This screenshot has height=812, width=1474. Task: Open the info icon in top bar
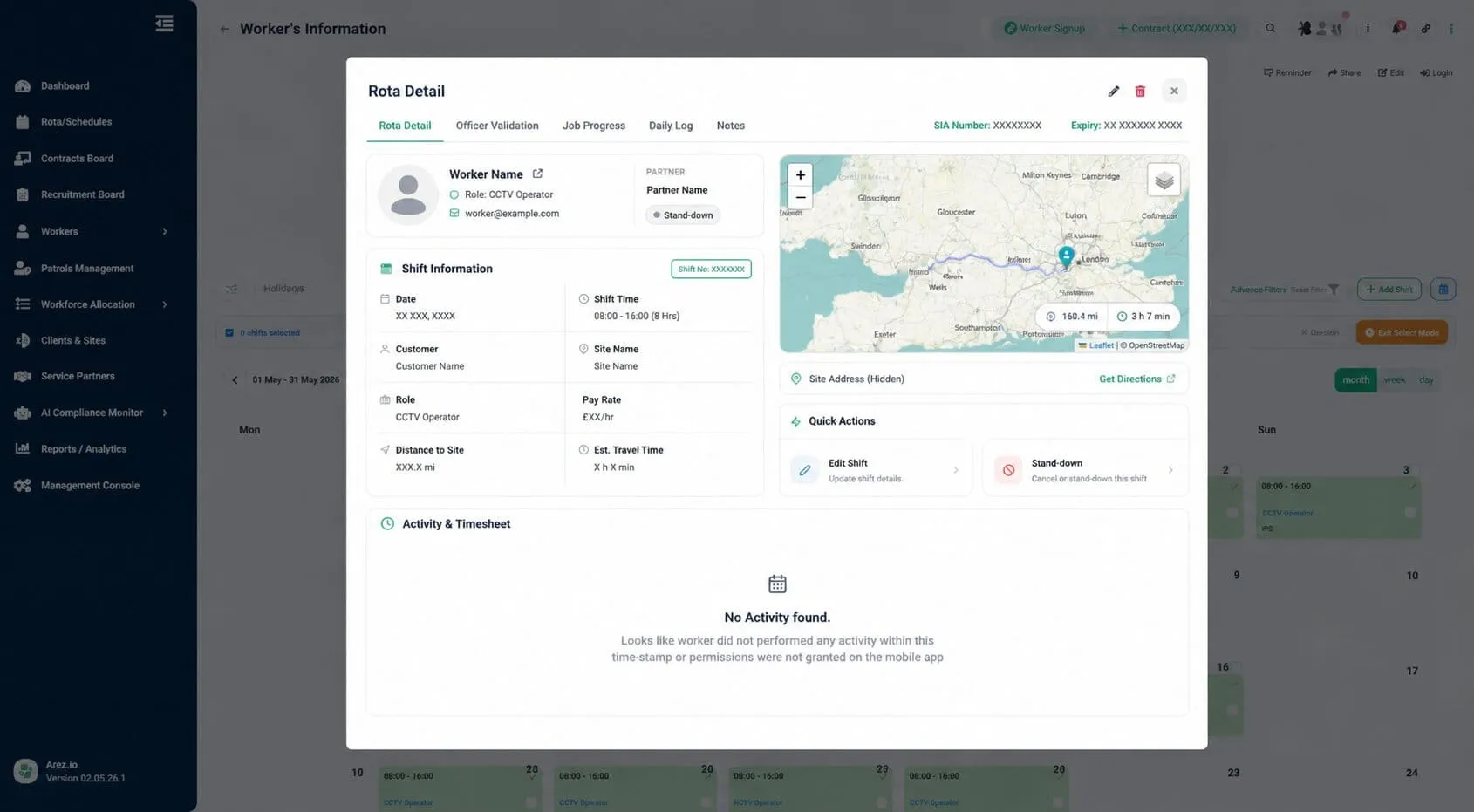pos(1367,28)
